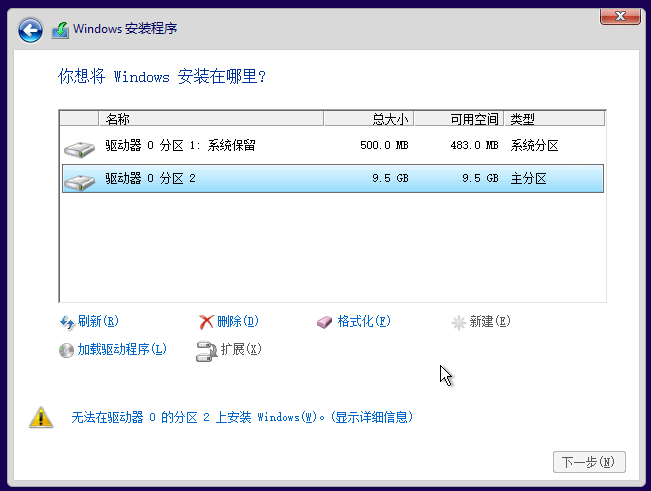Screen dimensions: 651x491
Task: Select row 驱动器 0 分区 1: 系统保留
Action: [333, 145]
